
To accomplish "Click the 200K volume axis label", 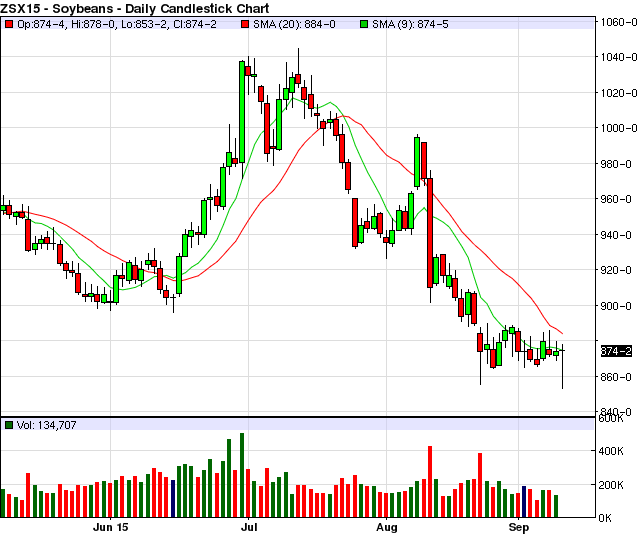I will (x=611, y=485).
